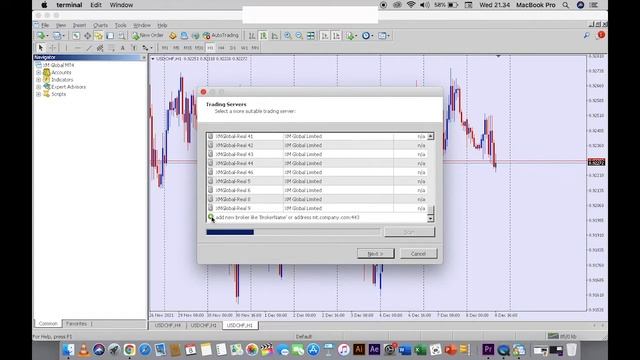Select server XMGlobal-Real 44
Viewport: 640px width, 360px height.
(317, 163)
